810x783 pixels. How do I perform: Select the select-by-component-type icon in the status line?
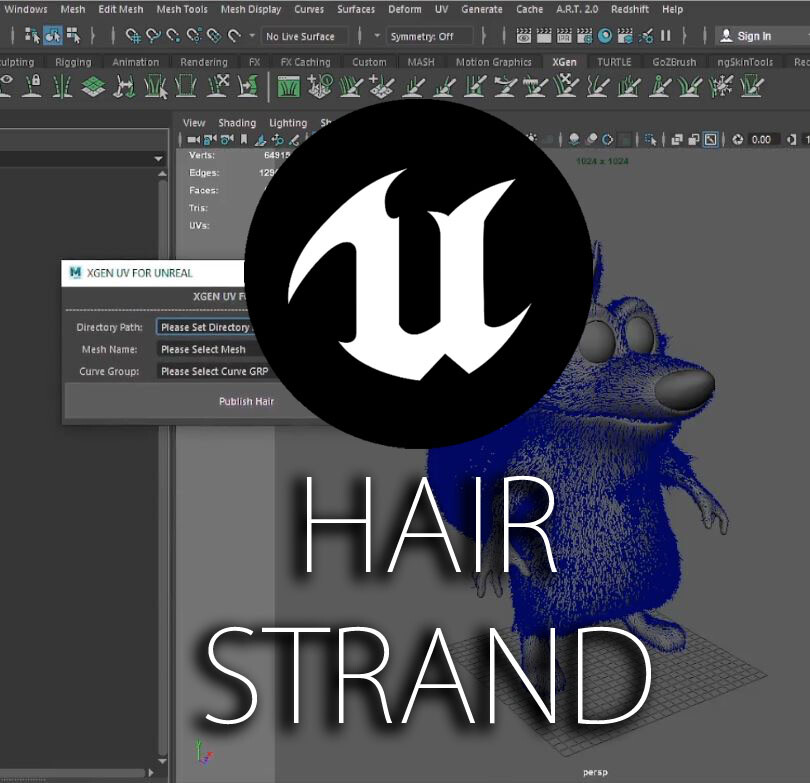(x=73, y=38)
